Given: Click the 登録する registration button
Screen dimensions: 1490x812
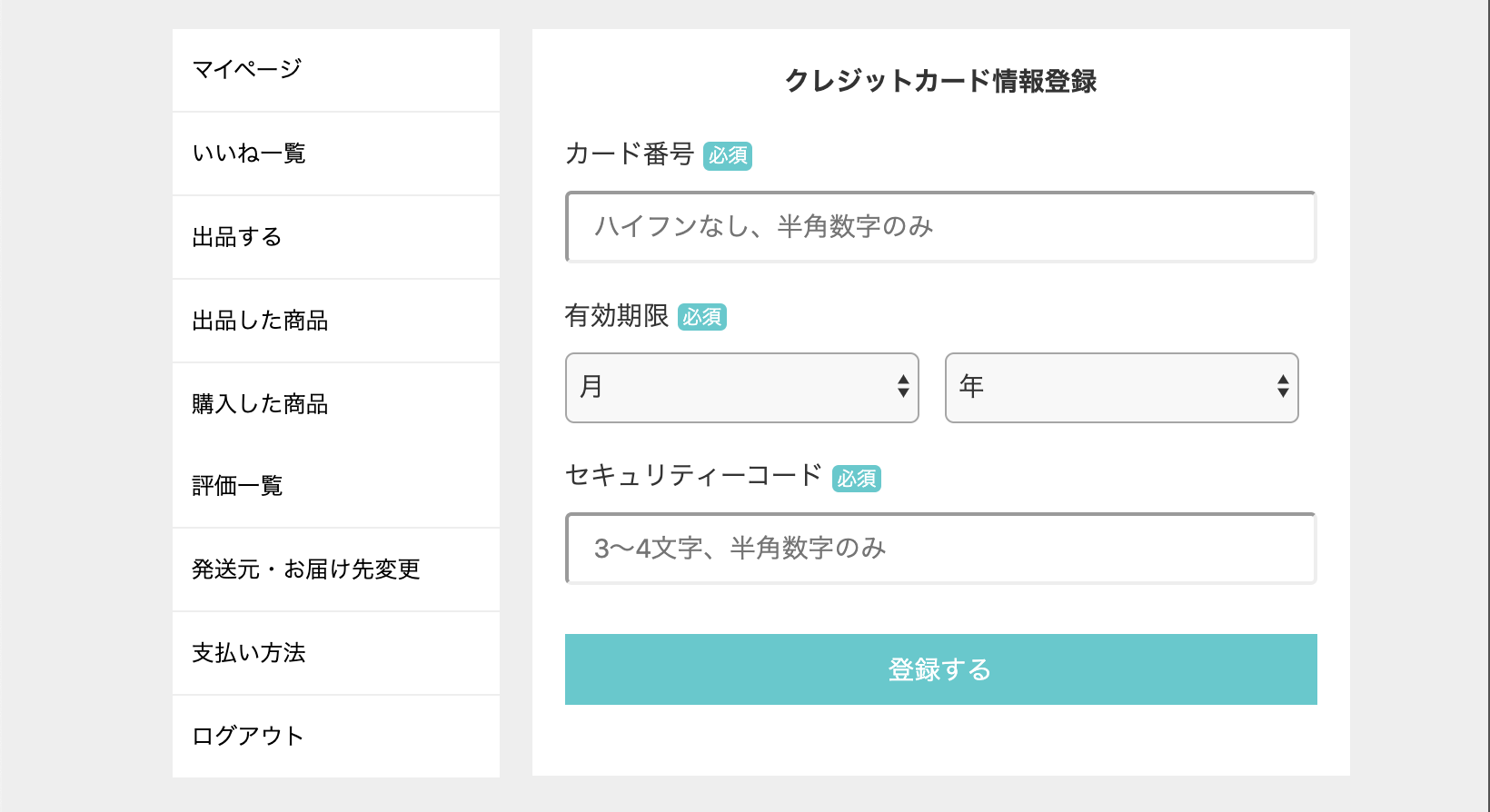Looking at the screenshot, I should (939, 669).
